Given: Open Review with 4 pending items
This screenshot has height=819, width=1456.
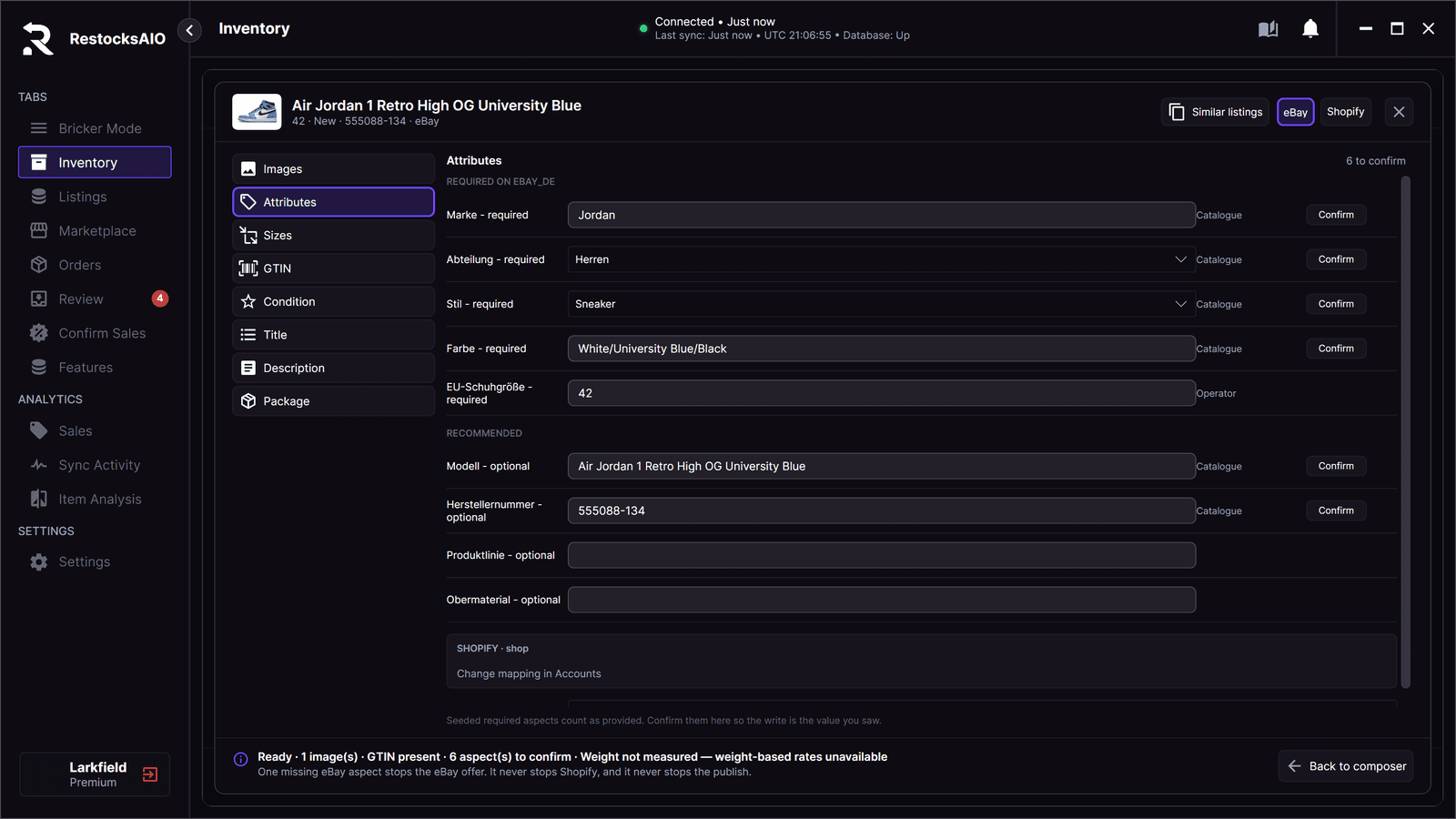Looking at the screenshot, I should 95,299.
